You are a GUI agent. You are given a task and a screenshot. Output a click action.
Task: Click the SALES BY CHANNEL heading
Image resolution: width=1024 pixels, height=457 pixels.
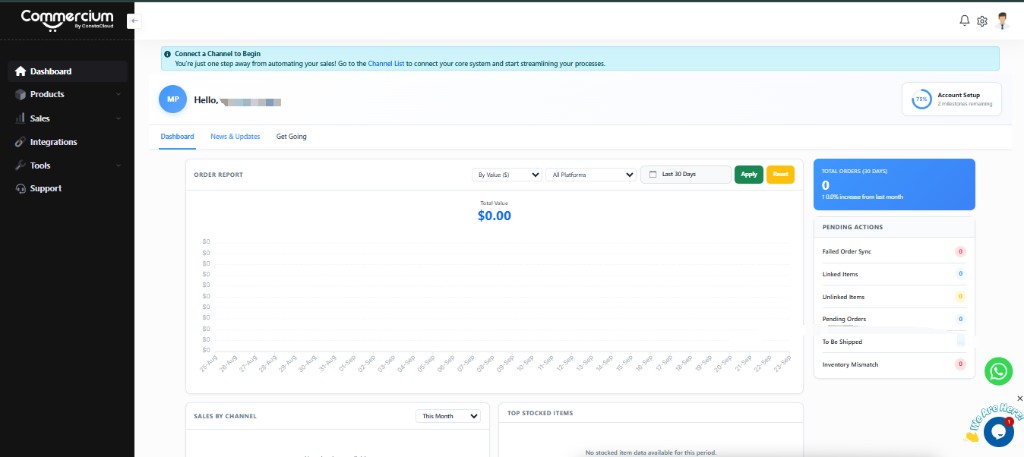[225, 416]
